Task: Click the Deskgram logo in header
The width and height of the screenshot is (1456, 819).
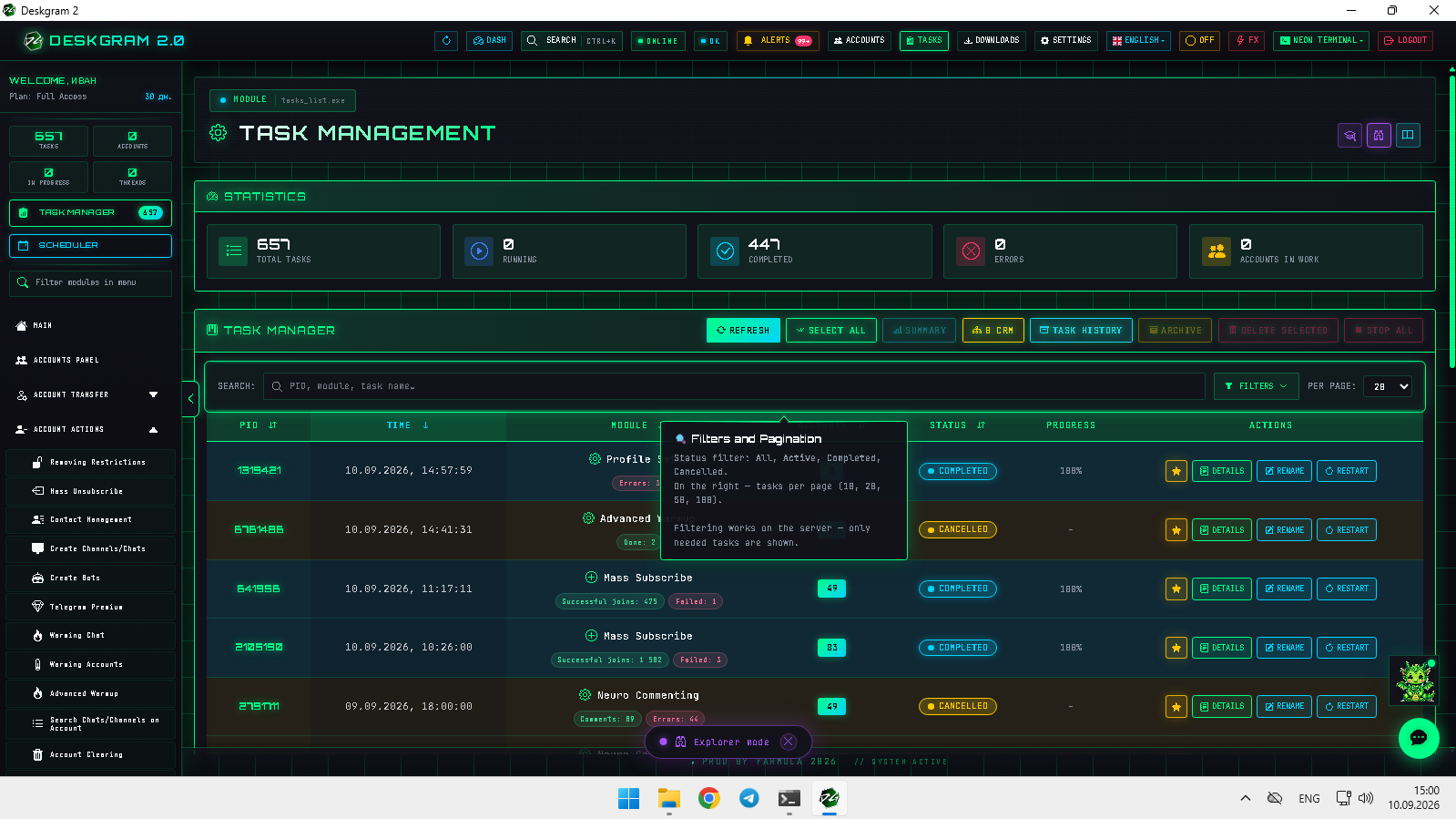Action: (x=104, y=40)
